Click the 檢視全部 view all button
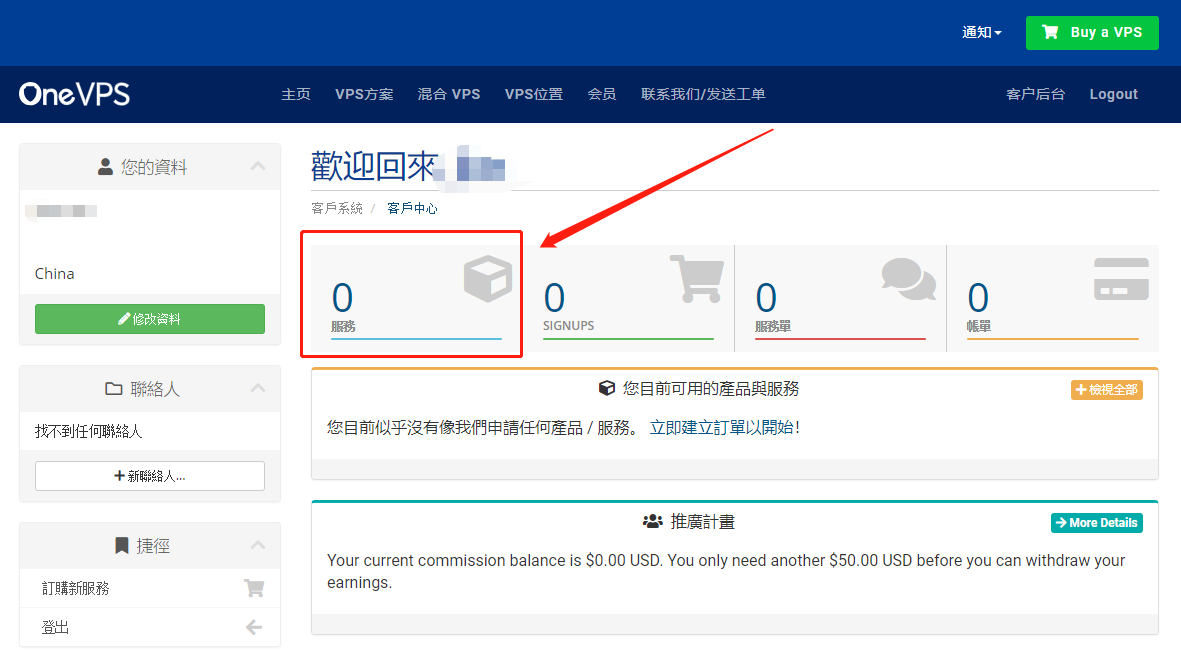 pyautogui.click(x=1106, y=390)
